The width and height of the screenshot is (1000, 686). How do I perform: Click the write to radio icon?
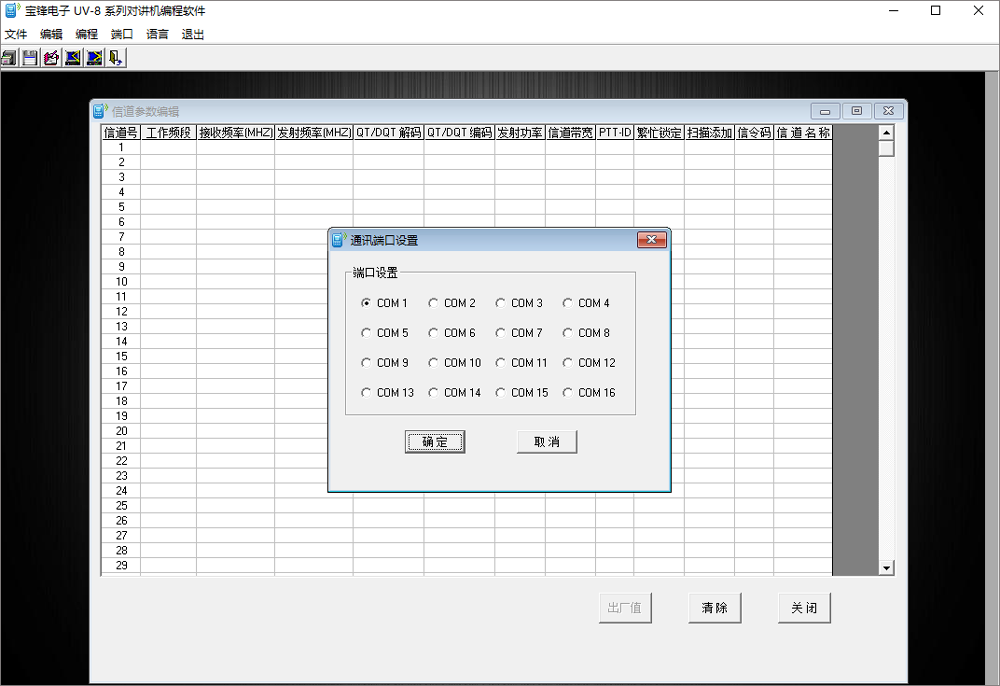(94, 58)
